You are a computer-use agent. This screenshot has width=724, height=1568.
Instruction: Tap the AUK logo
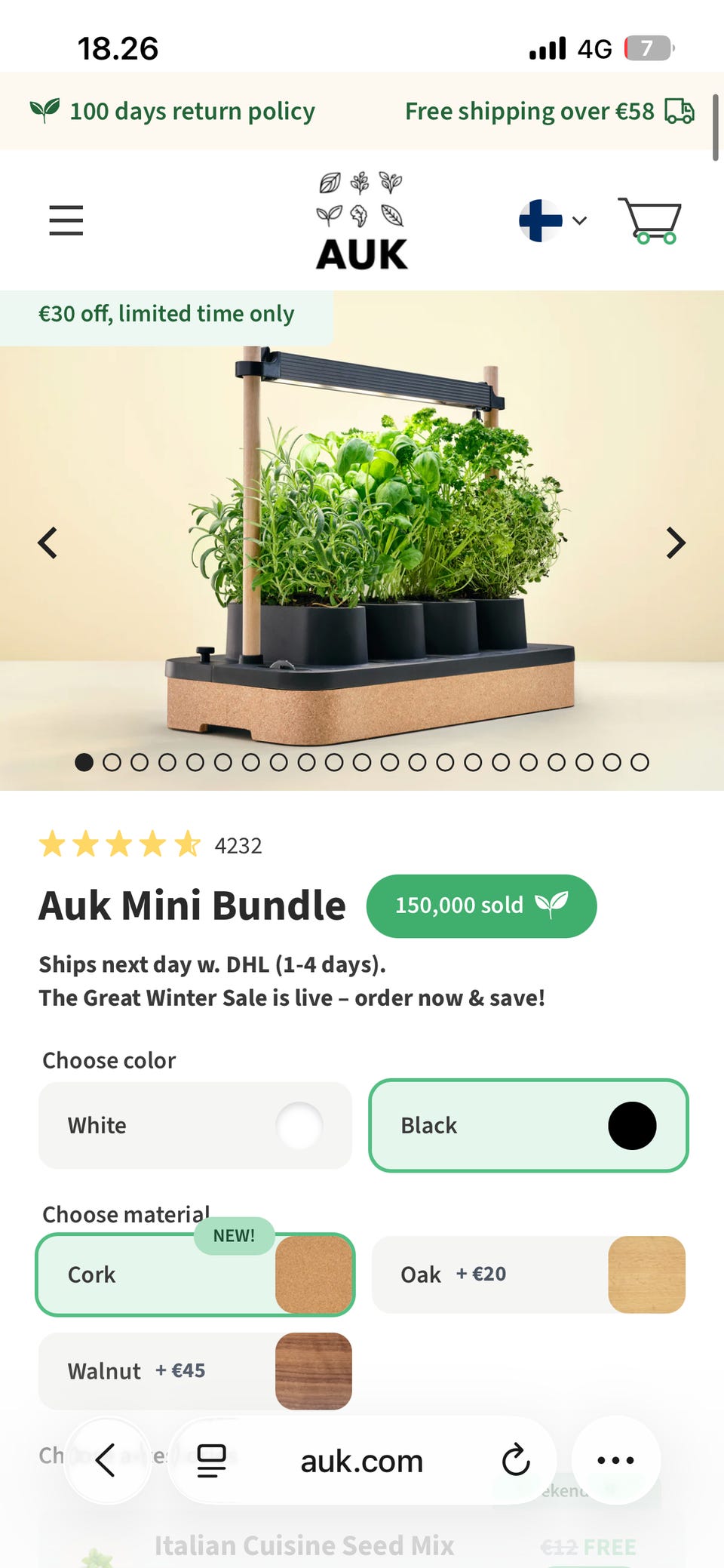pos(361,220)
